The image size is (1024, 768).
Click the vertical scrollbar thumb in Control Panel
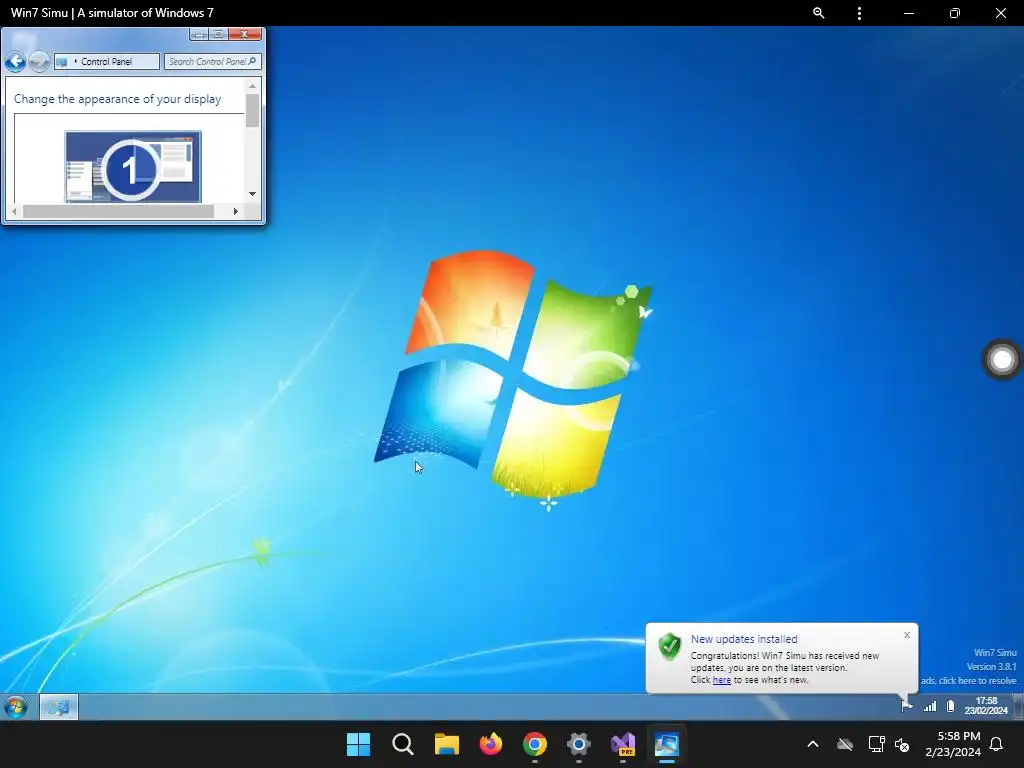pyautogui.click(x=252, y=110)
